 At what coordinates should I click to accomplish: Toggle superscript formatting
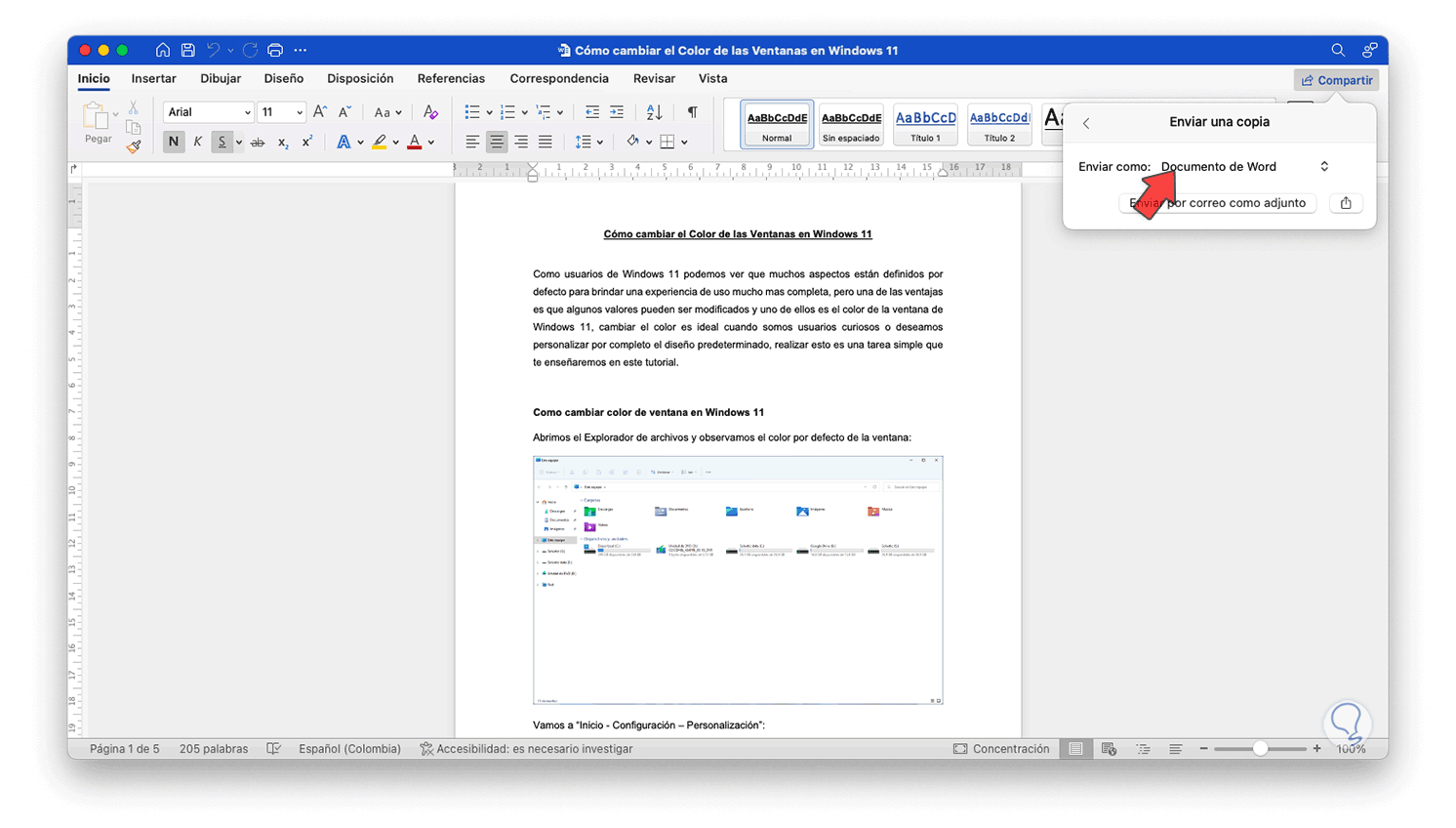[307, 143]
